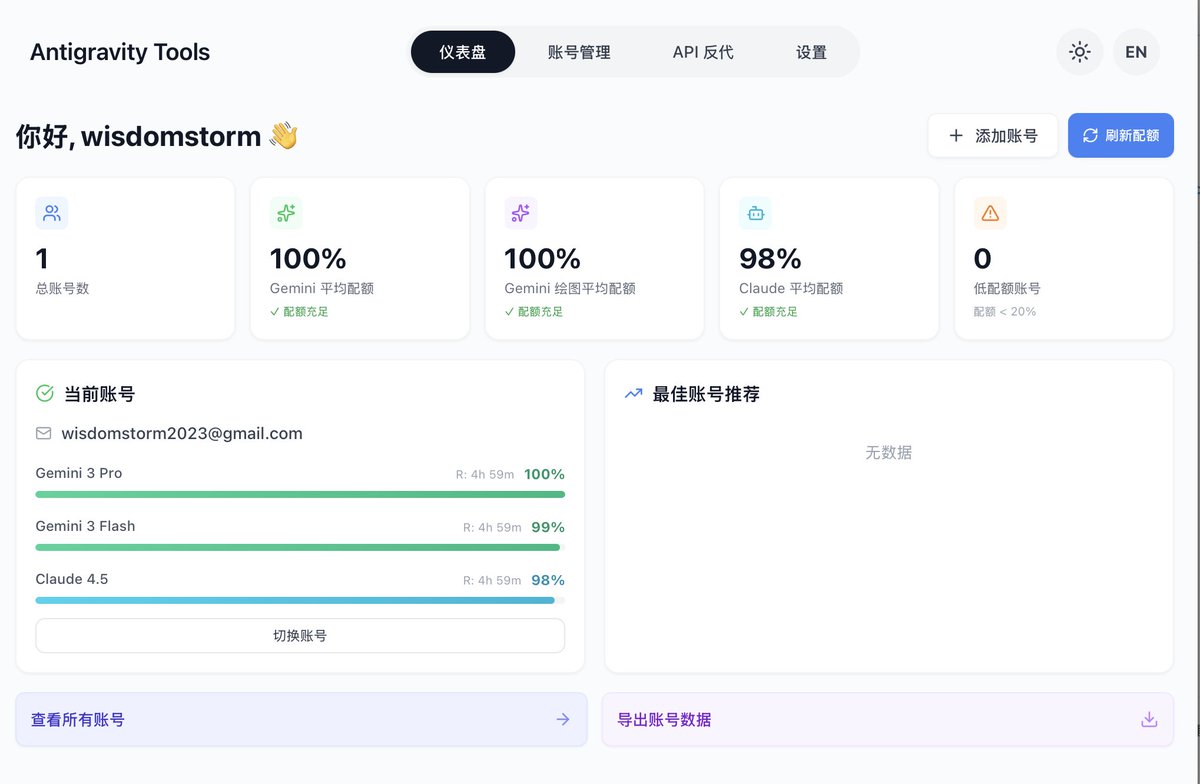Click the mail icon next to wisdomstorm2023@gmail.com

point(43,434)
